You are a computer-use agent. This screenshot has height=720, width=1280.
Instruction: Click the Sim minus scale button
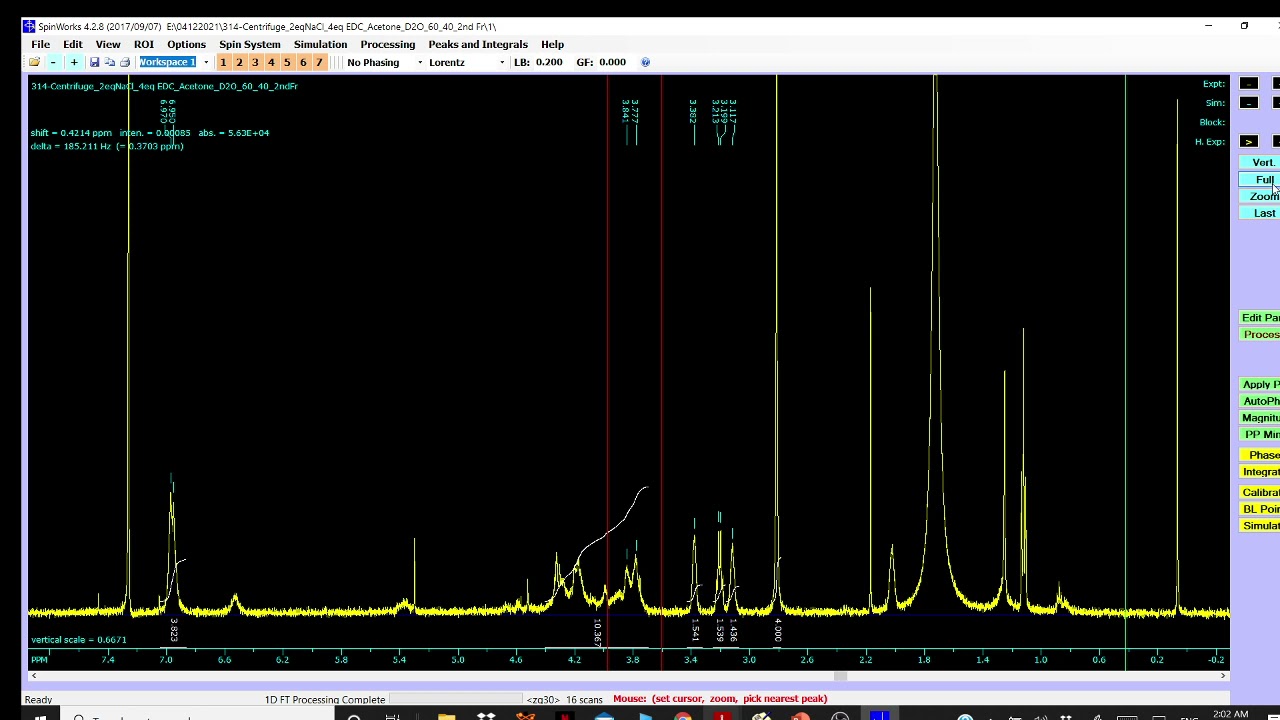(x=1248, y=103)
